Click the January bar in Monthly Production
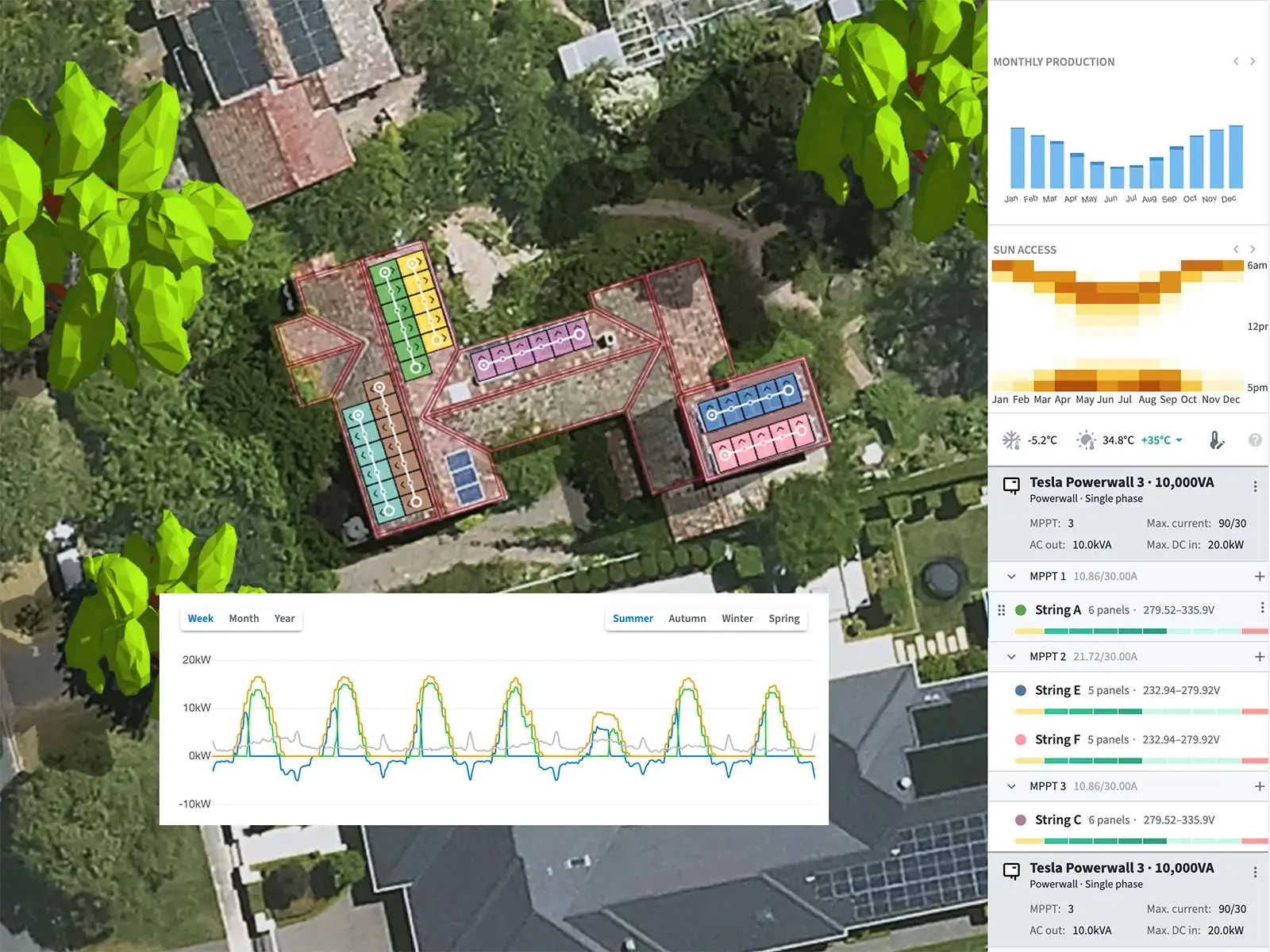Screen dimensions: 1270x952 (x=1018, y=158)
